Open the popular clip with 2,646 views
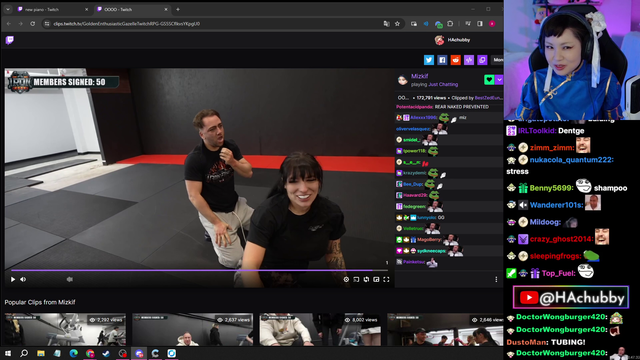 (x=445, y=329)
